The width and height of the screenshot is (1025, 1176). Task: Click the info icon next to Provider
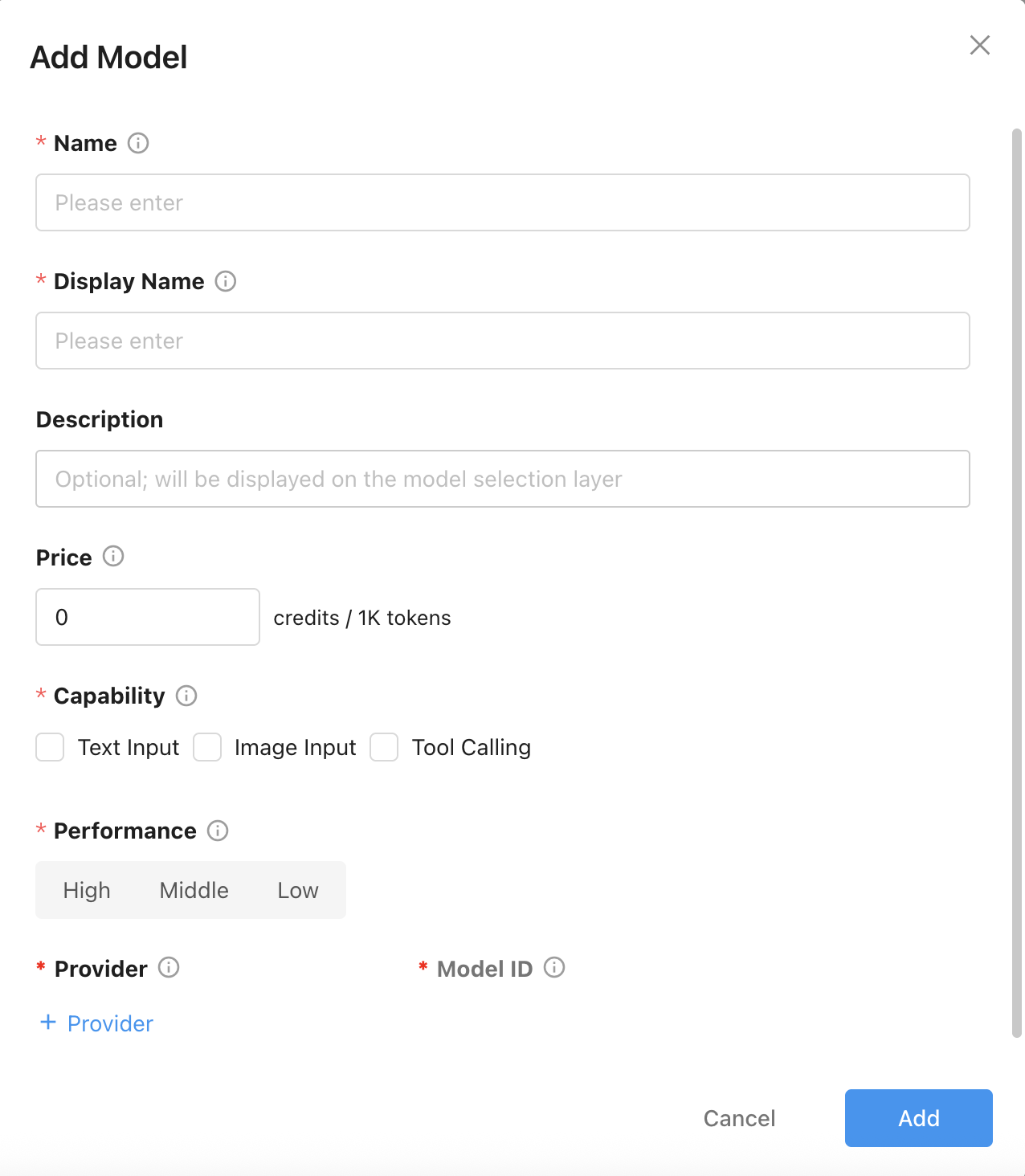(x=169, y=967)
